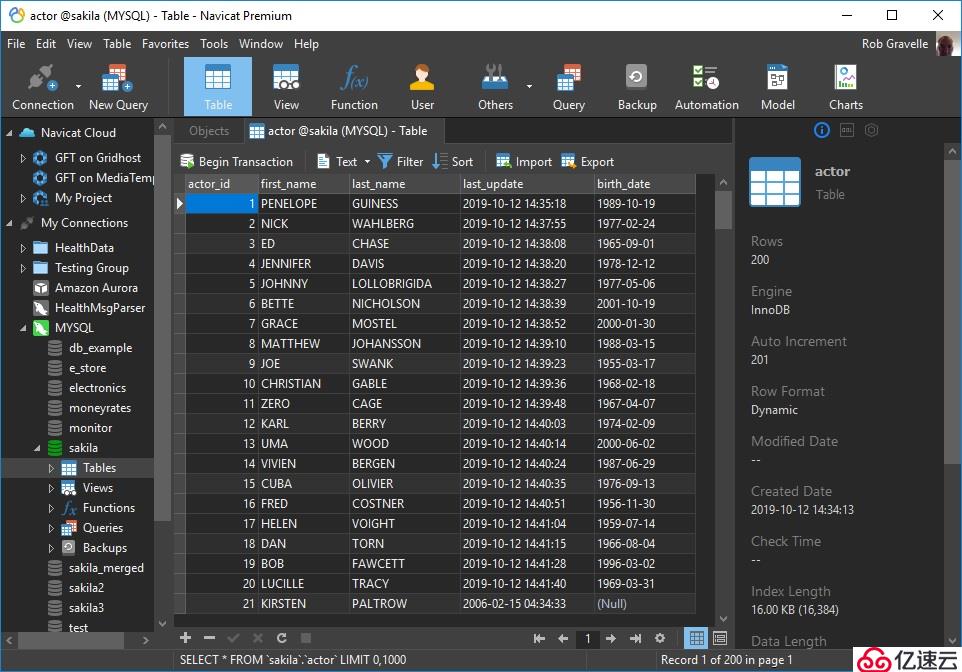Click the Begin Transaction button
The height and width of the screenshot is (672, 962).
pyautogui.click(x=236, y=161)
